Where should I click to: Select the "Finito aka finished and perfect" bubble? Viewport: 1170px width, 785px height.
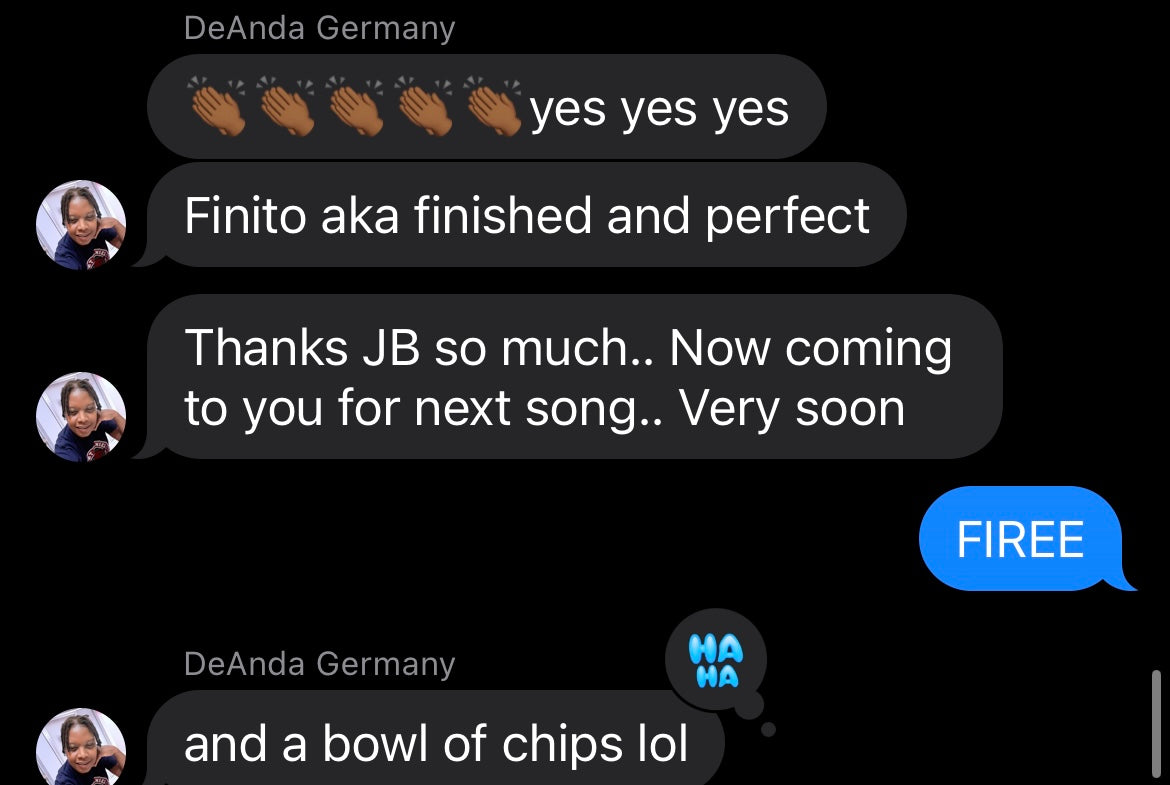coord(527,215)
